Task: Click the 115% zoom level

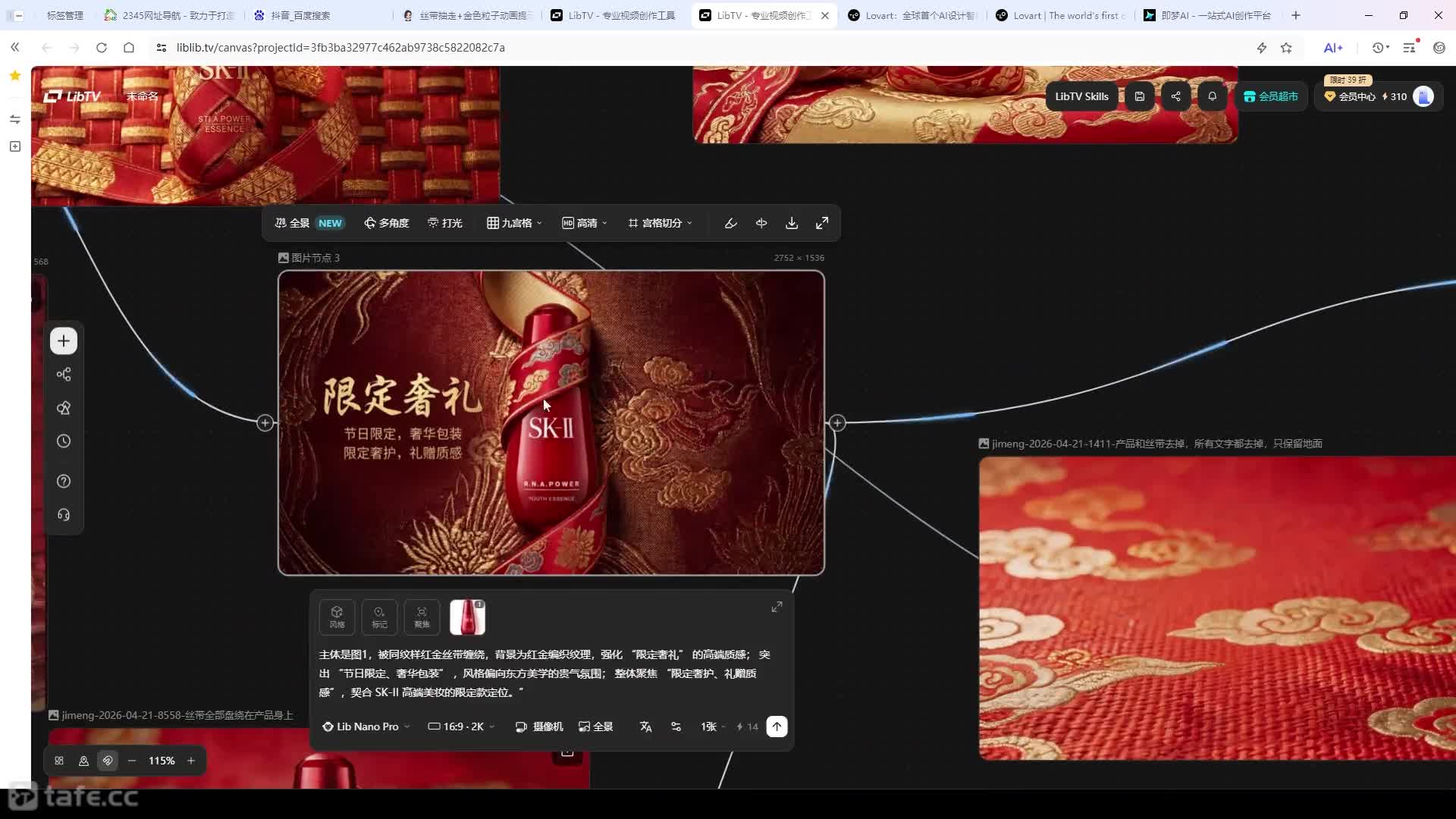Action: [x=162, y=761]
